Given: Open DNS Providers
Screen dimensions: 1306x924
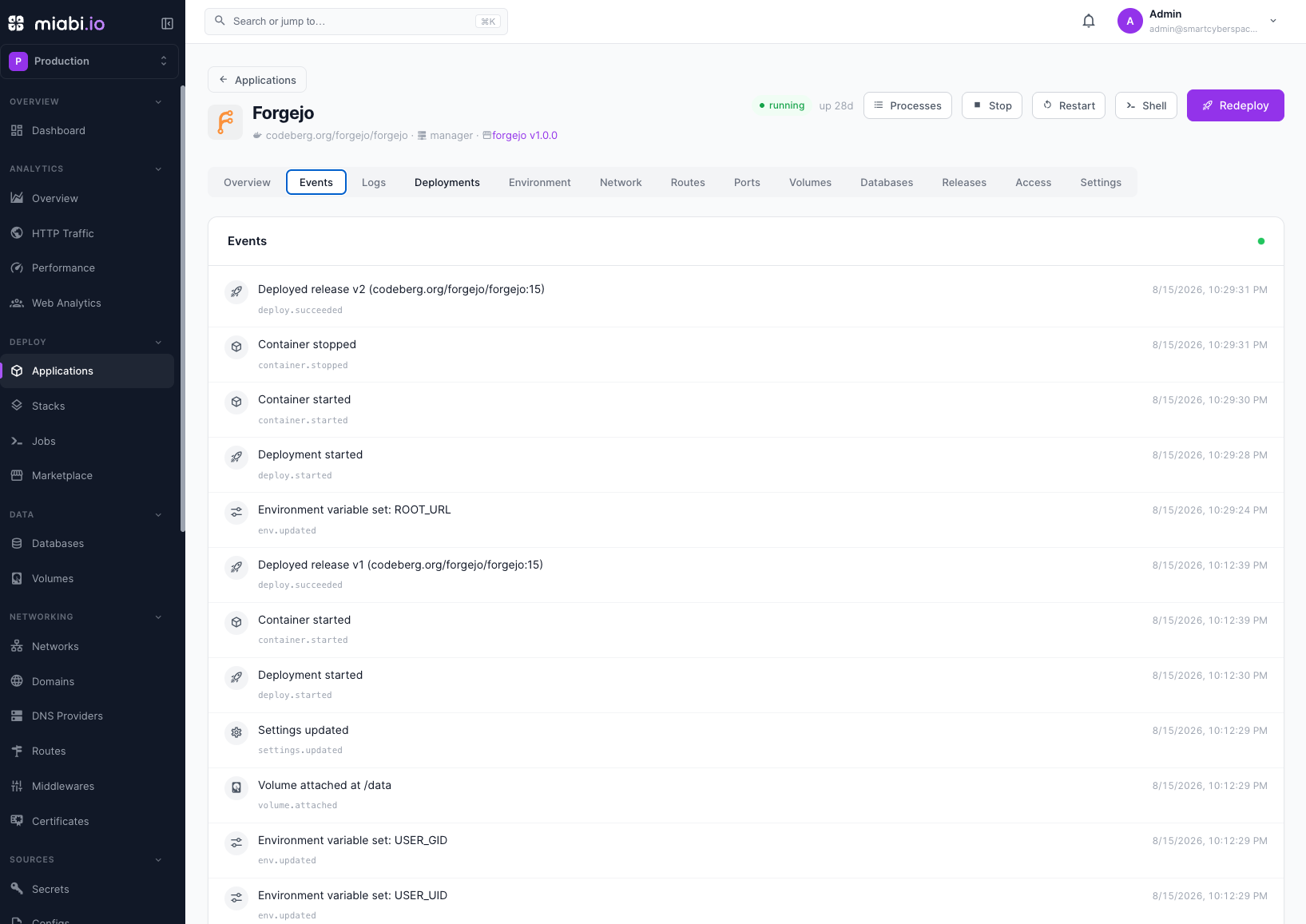Looking at the screenshot, I should click(x=87, y=716).
